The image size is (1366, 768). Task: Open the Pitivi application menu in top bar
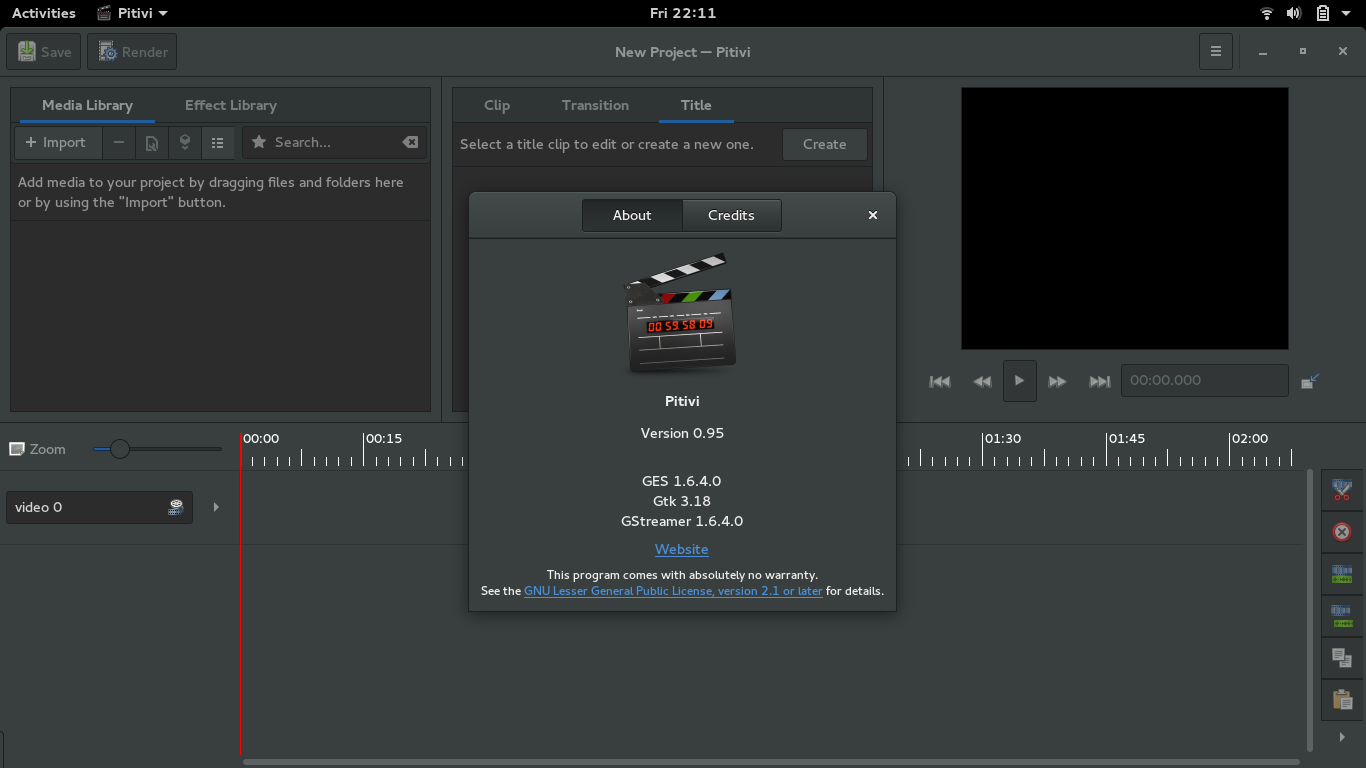tap(132, 13)
